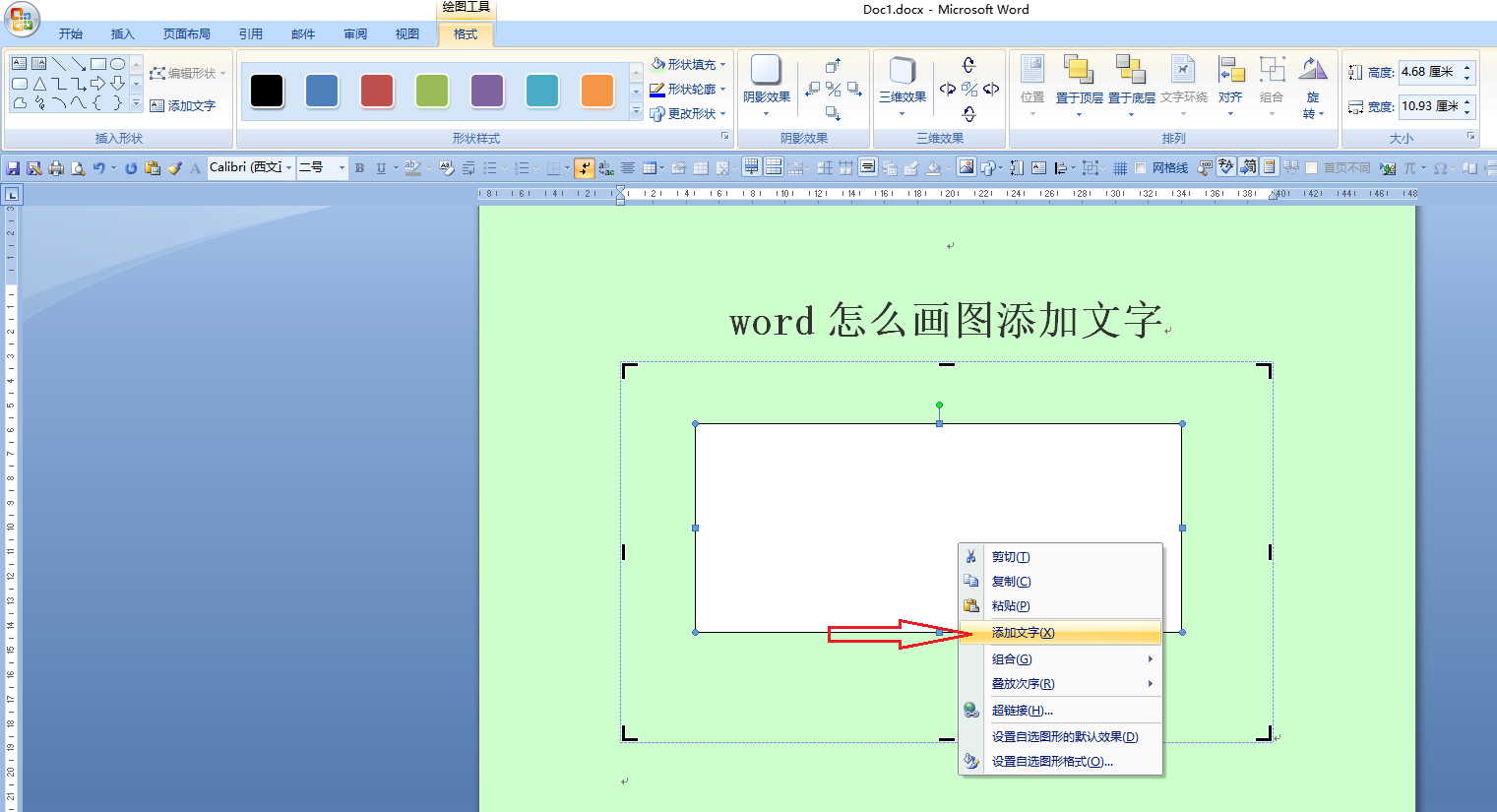1497x812 pixels.
Task: Click the Undo icon
Action: coord(99,168)
